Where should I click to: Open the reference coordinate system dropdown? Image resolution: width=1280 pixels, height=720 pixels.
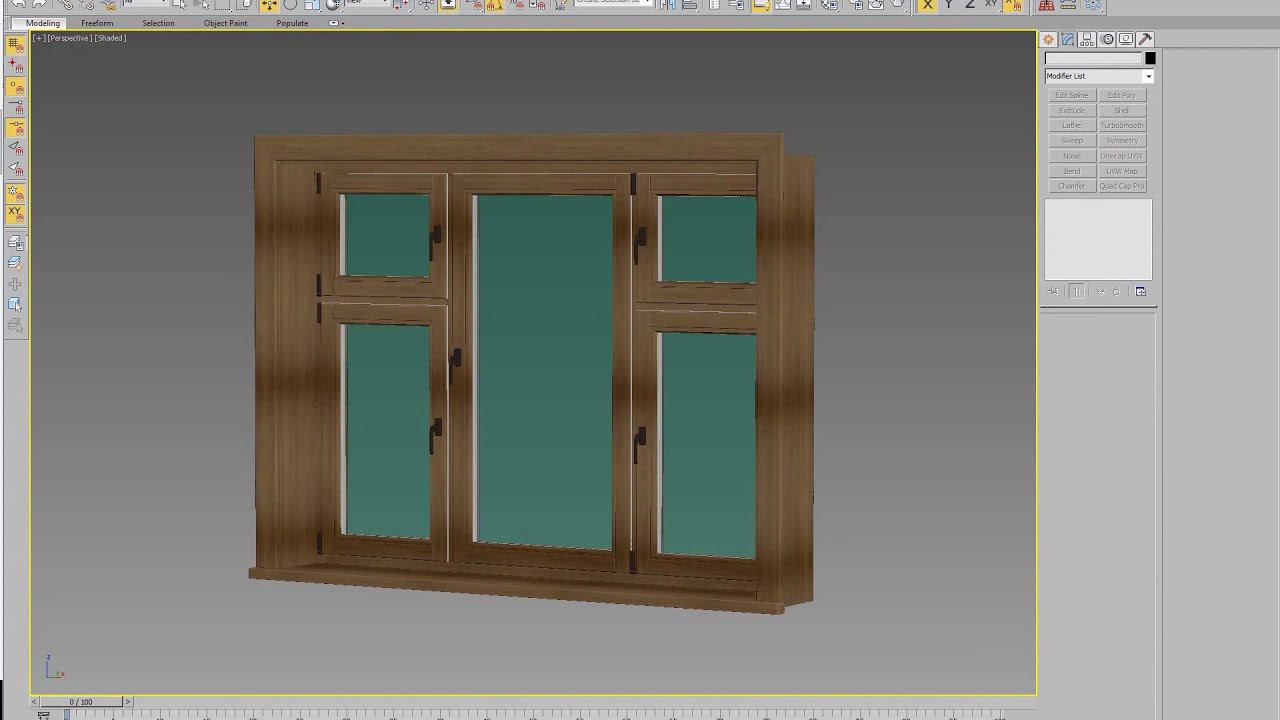(368, 4)
